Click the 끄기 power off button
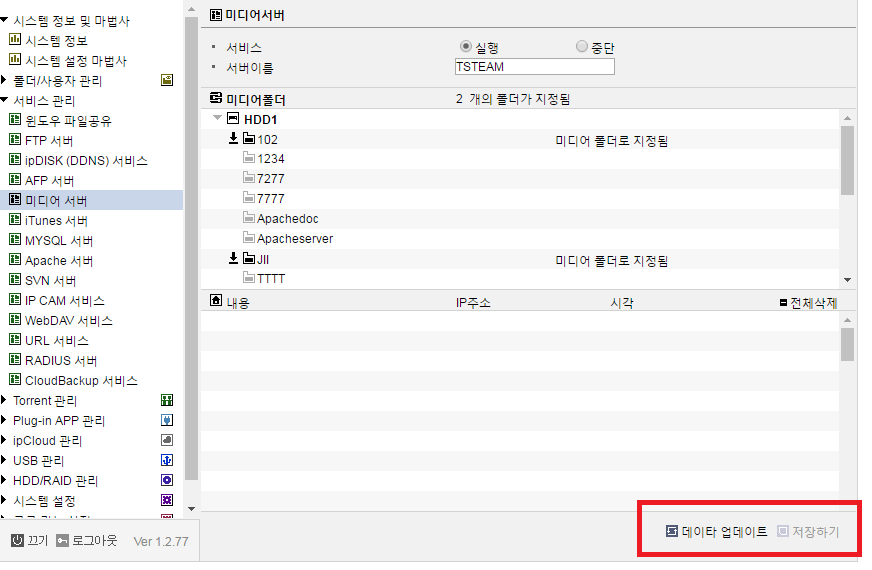The height and width of the screenshot is (570, 872). coord(30,541)
